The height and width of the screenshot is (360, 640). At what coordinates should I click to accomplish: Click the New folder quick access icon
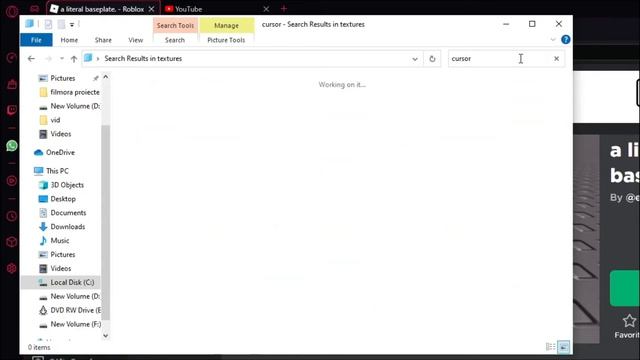(x=61, y=24)
